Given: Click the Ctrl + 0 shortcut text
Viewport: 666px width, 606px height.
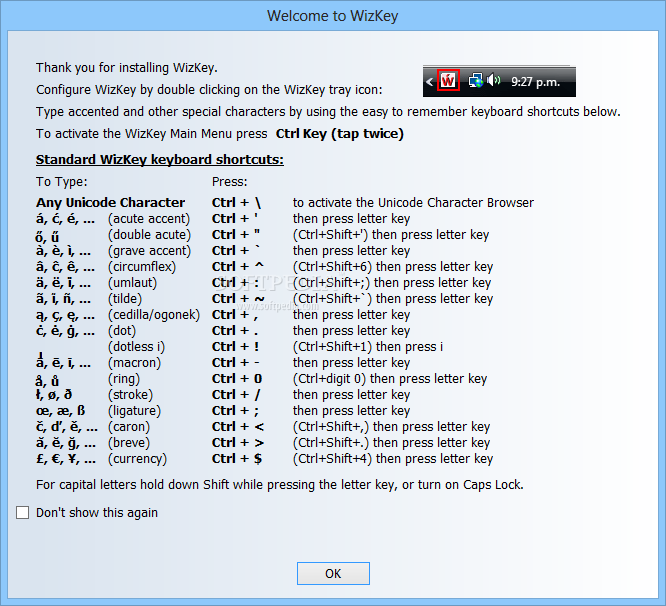Looking at the screenshot, I should coord(237,379).
